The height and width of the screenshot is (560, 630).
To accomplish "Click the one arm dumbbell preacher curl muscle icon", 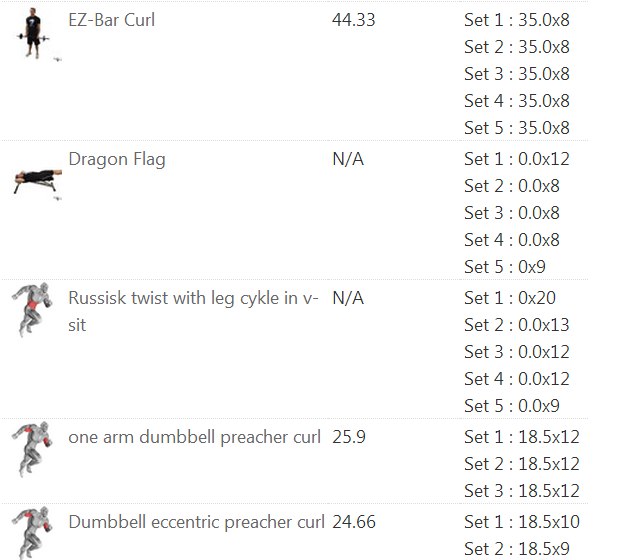I will point(32,449).
